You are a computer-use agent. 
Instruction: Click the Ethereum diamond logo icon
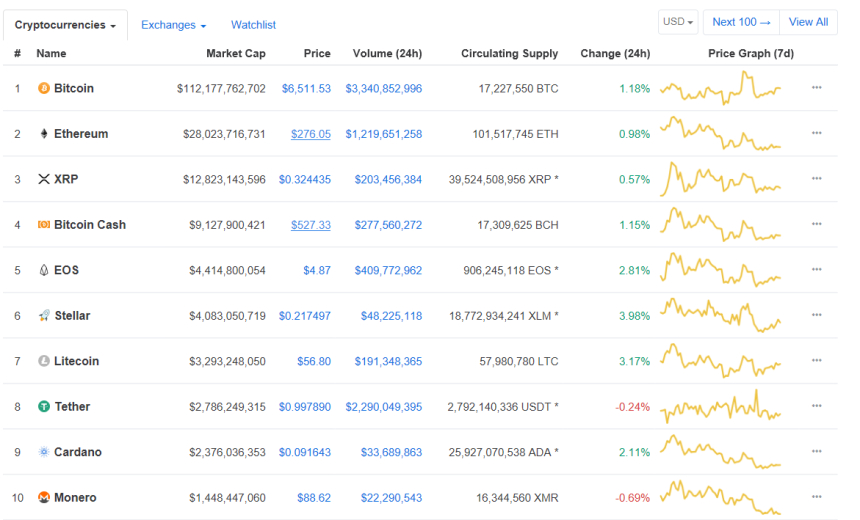tap(44, 134)
